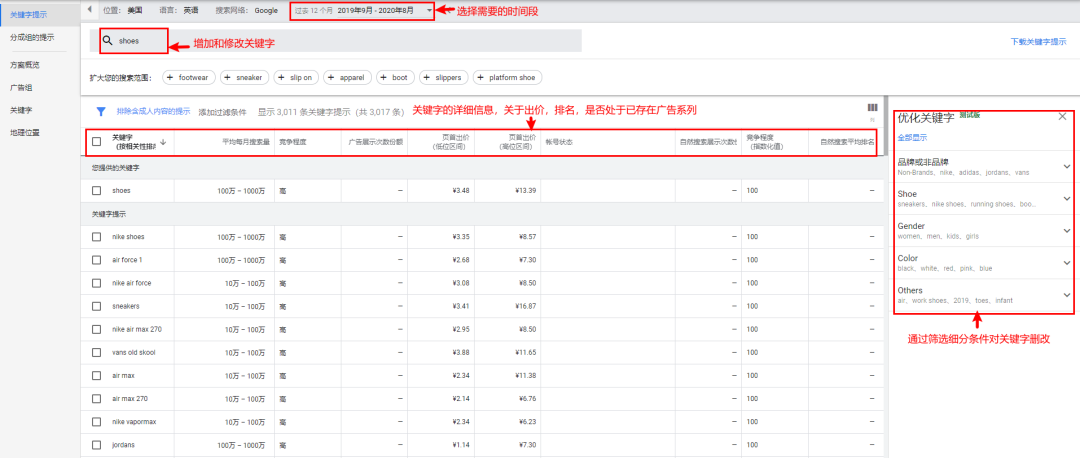Click the search magnifier icon
1080x458 pixels.
(107, 41)
